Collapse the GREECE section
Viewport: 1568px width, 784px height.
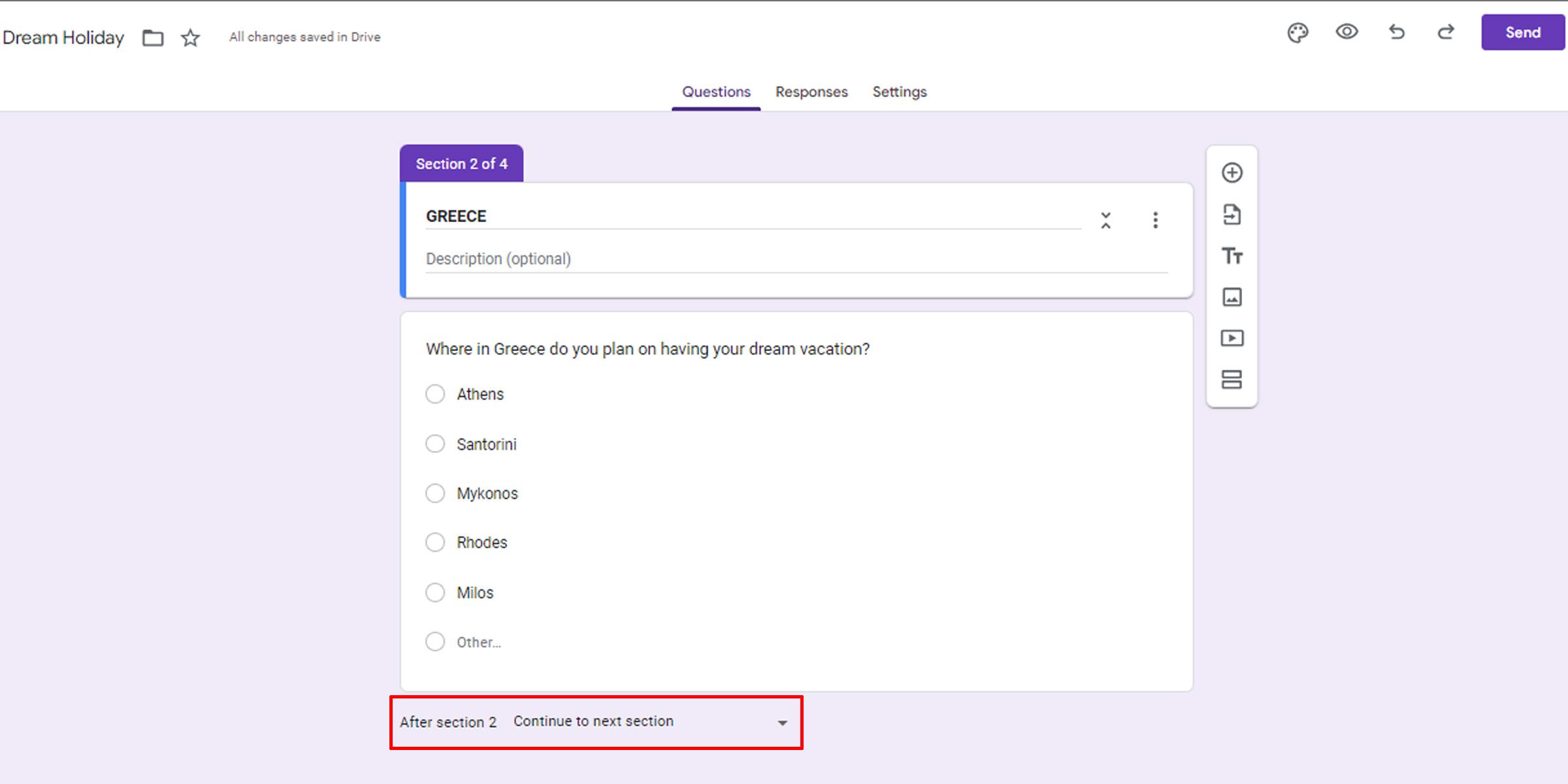coord(1106,221)
